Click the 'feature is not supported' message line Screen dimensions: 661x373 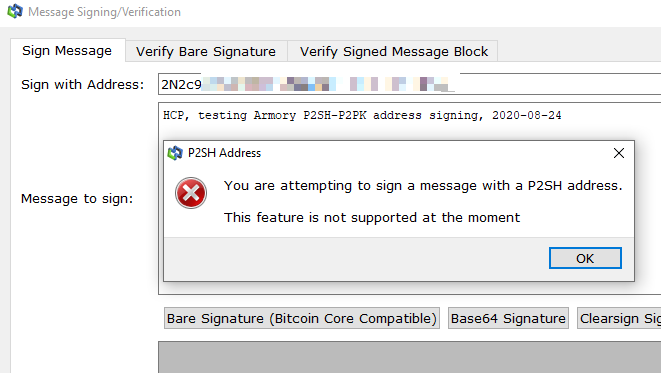point(372,217)
